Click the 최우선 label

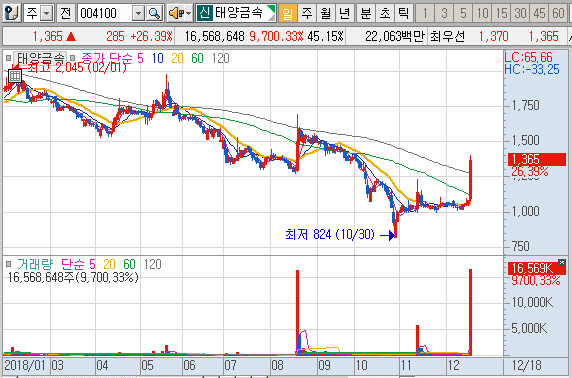click(x=448, y=36)
